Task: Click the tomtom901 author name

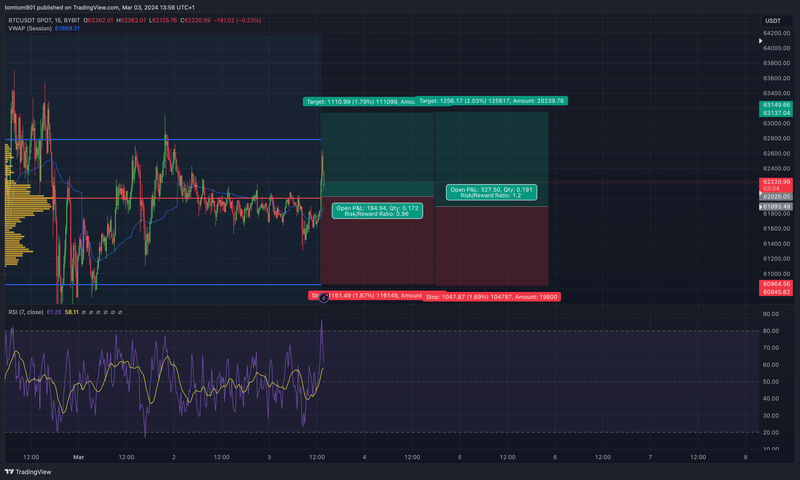Action: click(20, 8)
